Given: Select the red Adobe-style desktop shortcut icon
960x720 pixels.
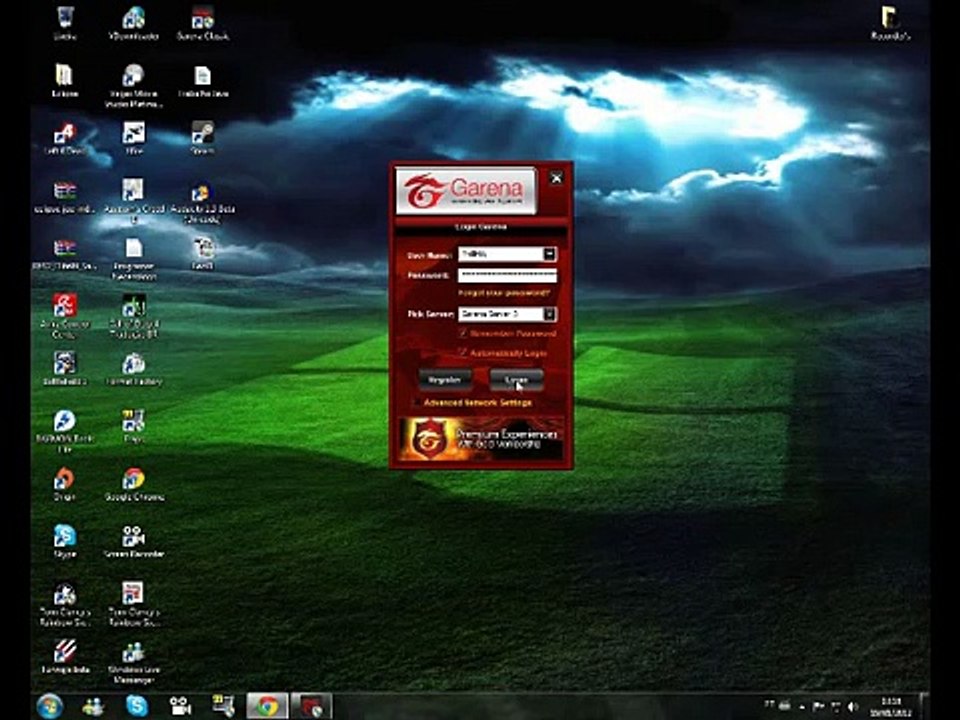Looking at the screenshot, I should pos(64,315).
